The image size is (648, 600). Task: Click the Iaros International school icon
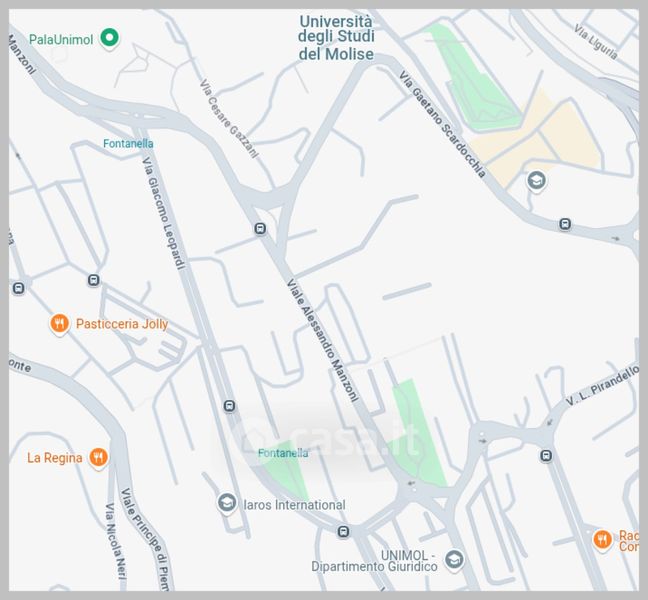[227, 503]
